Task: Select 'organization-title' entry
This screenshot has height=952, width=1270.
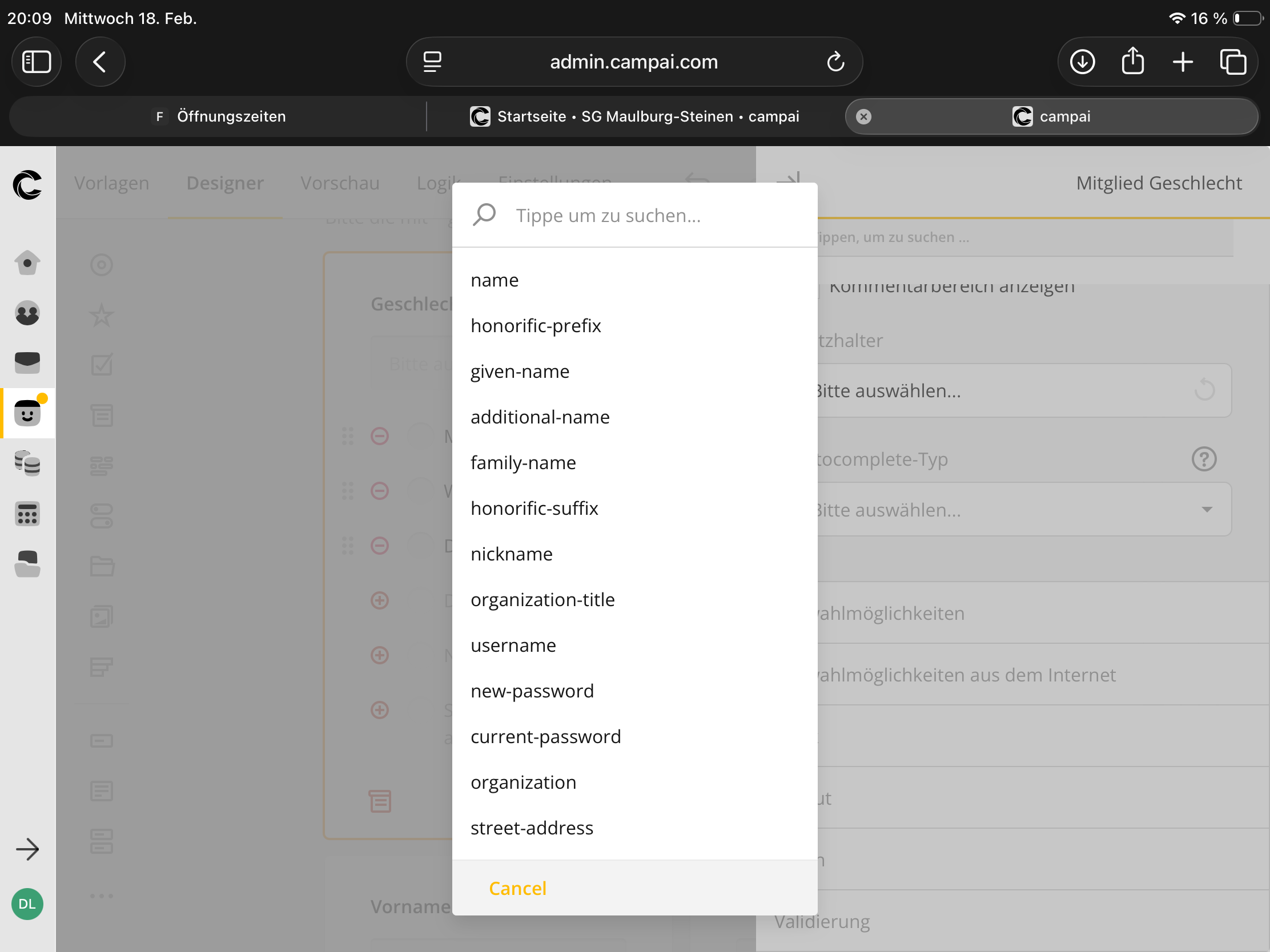Action: click(x=542, y=600)
